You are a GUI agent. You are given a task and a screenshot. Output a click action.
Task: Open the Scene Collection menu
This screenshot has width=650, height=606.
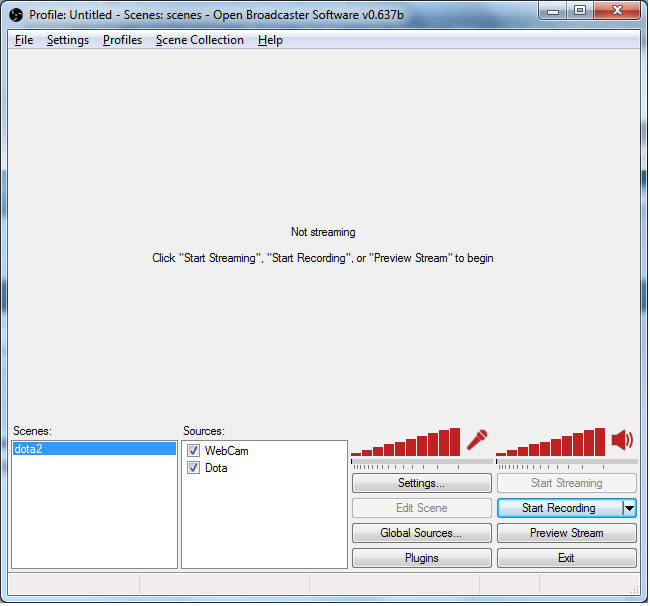(x=200, y=40)
